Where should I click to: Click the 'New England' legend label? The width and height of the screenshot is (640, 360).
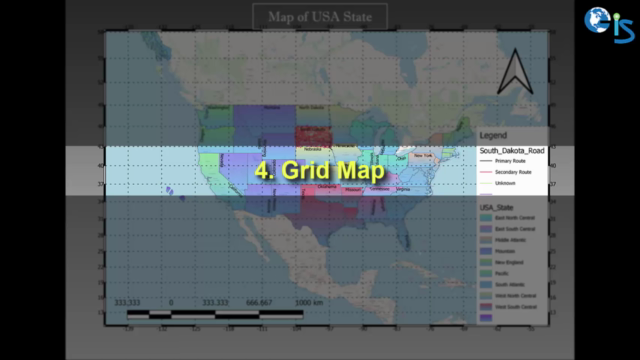509,262
